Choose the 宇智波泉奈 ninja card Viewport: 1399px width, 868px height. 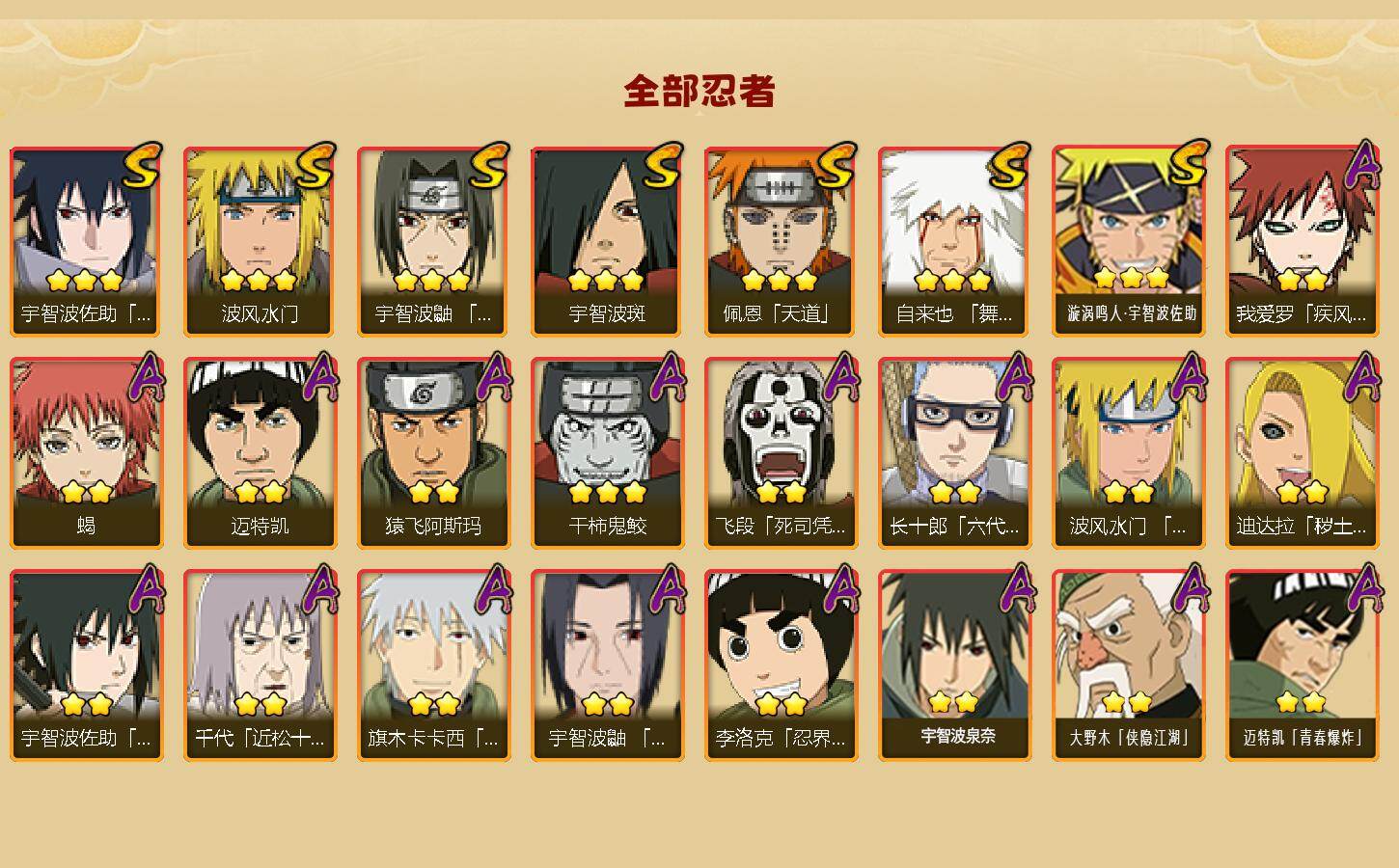[954, 665]
